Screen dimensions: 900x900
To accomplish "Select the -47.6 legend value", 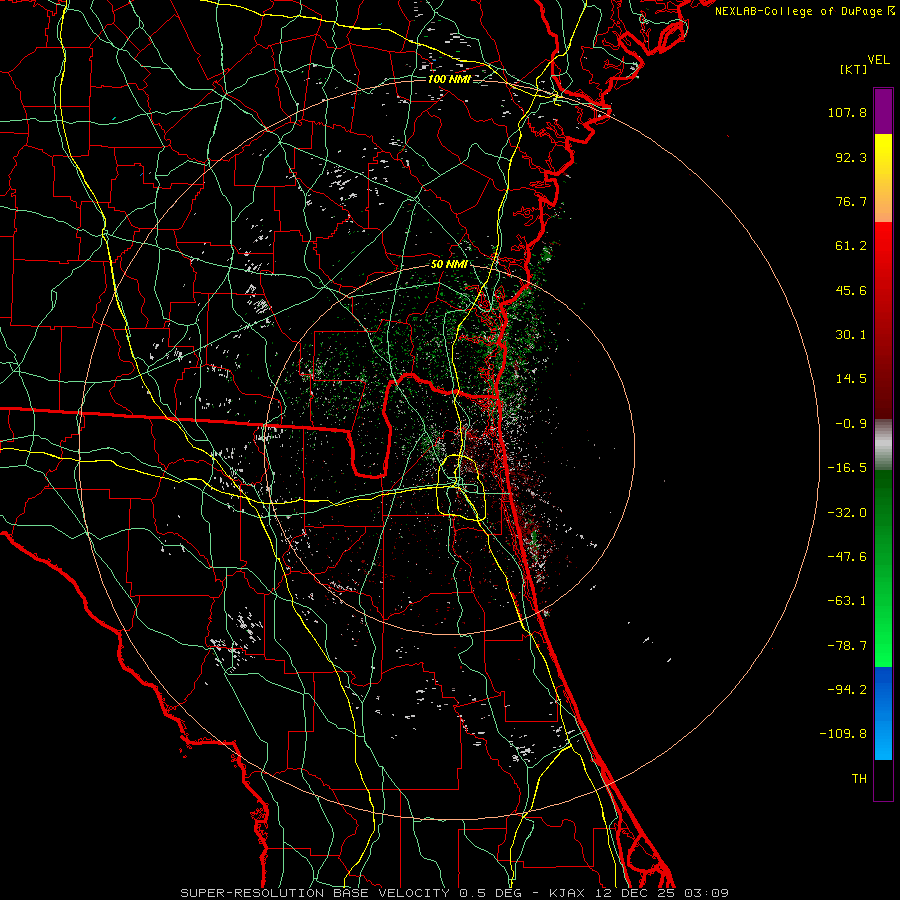I will click(847, 557).
